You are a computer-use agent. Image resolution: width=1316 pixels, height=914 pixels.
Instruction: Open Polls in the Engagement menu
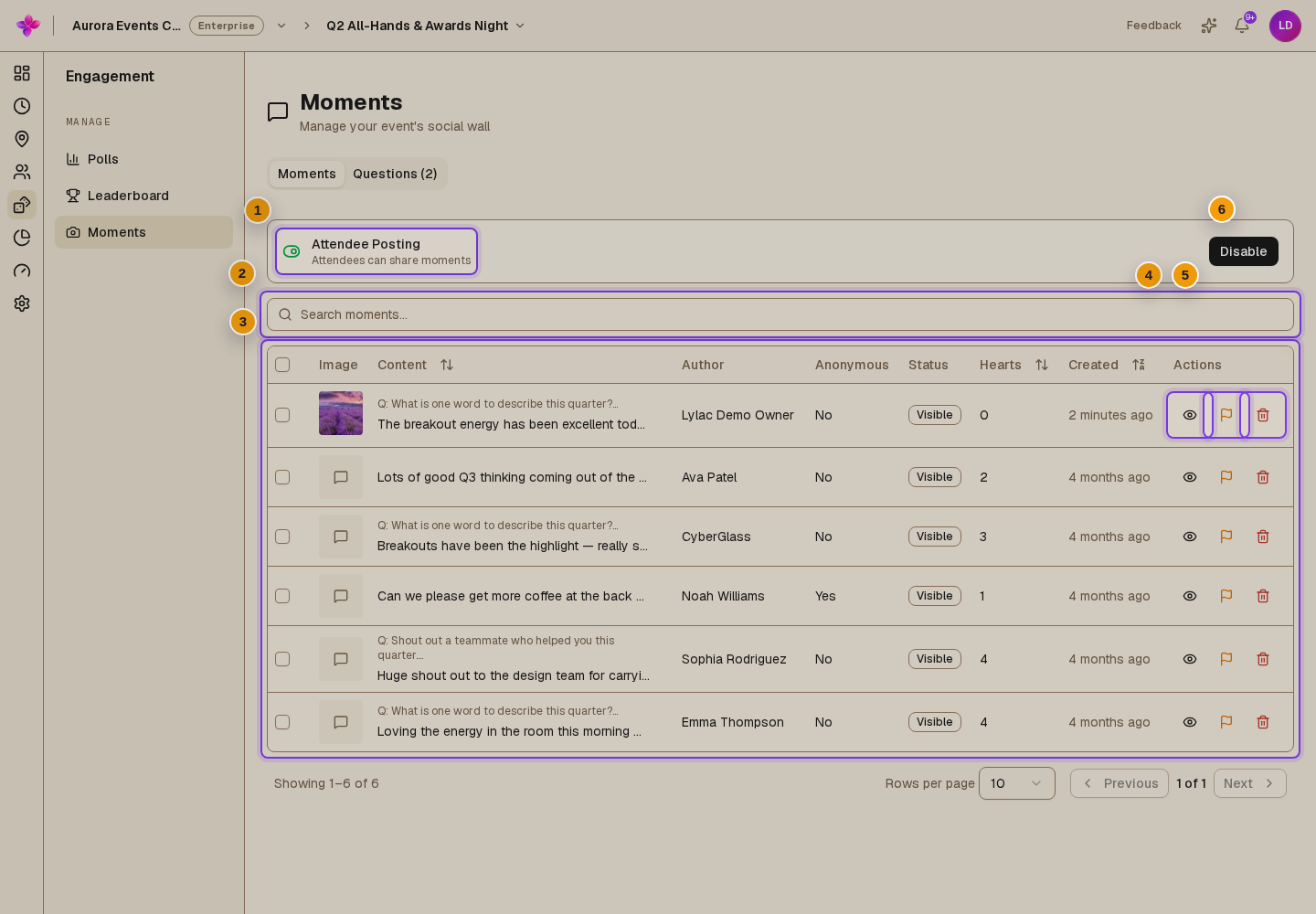143,159
